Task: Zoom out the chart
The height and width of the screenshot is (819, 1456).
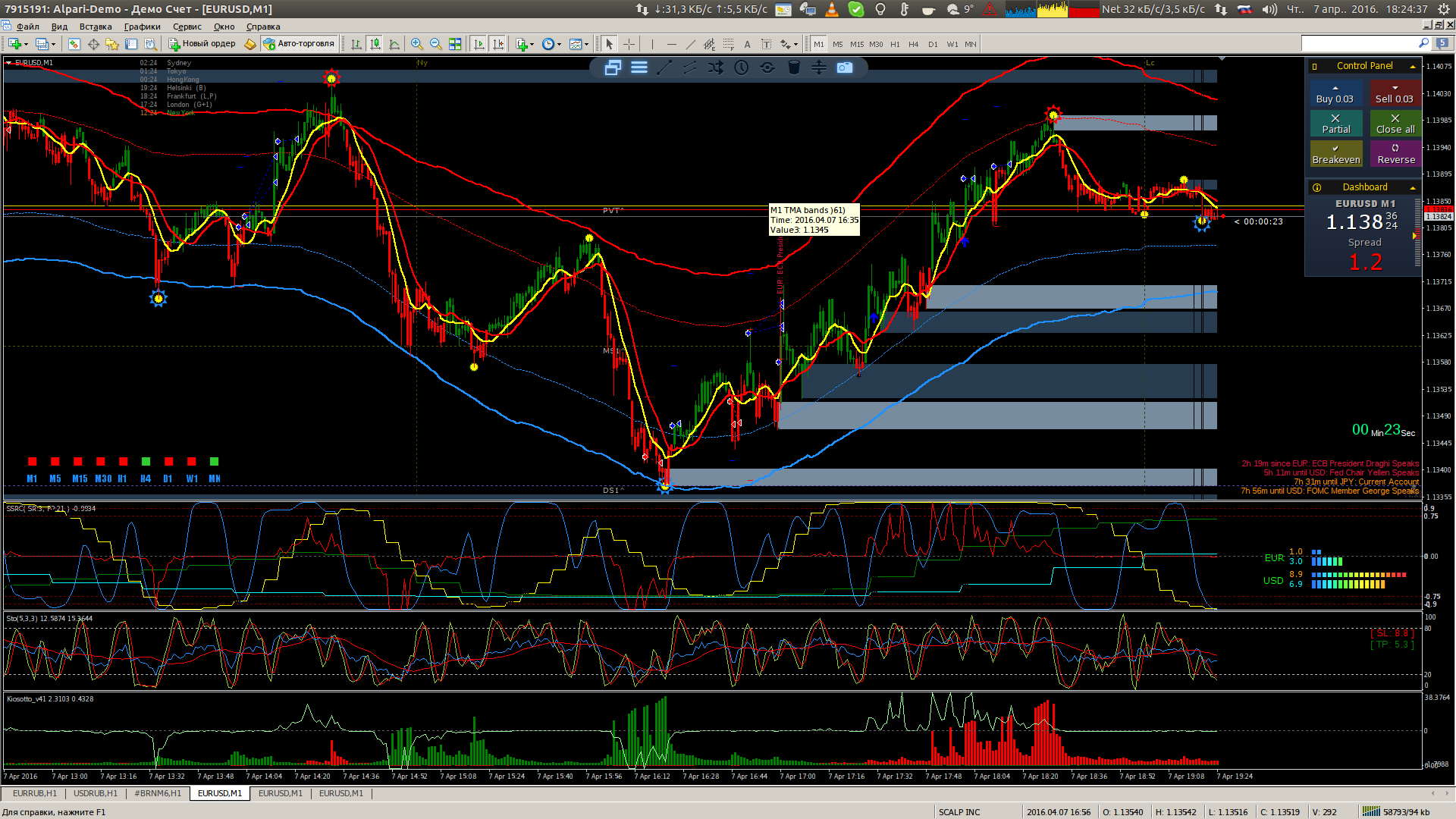Action: click(x=436, y=44)
